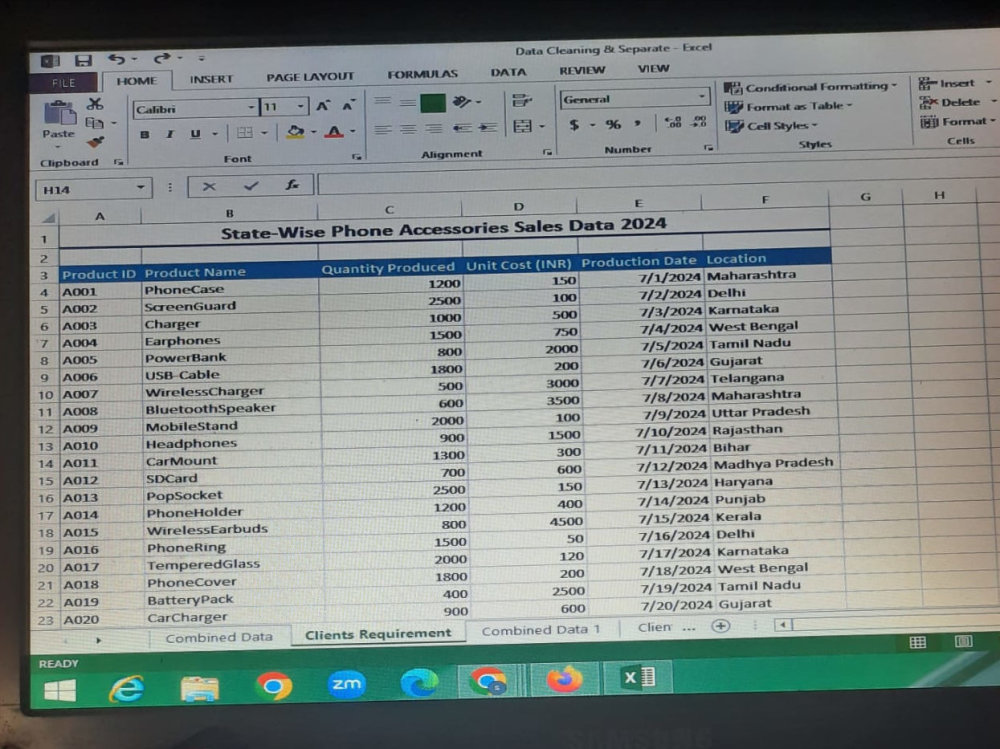The image size is (1000, 749).
Task: Click in the formula bar input field
Action: [657, 179]
